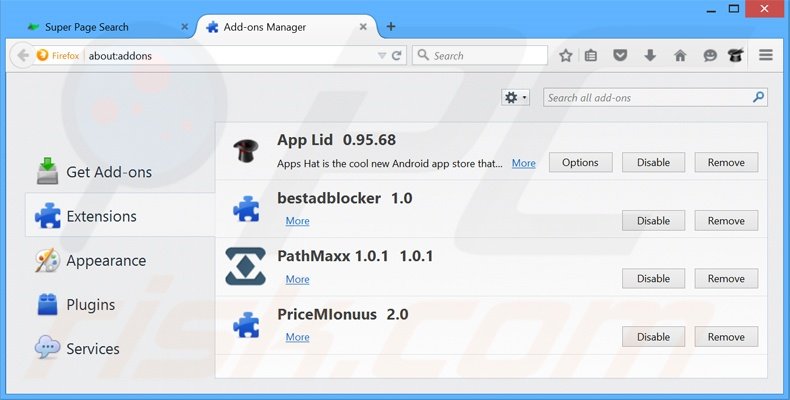Click the App Lid top hat extension icon

[x=246, y=151]
